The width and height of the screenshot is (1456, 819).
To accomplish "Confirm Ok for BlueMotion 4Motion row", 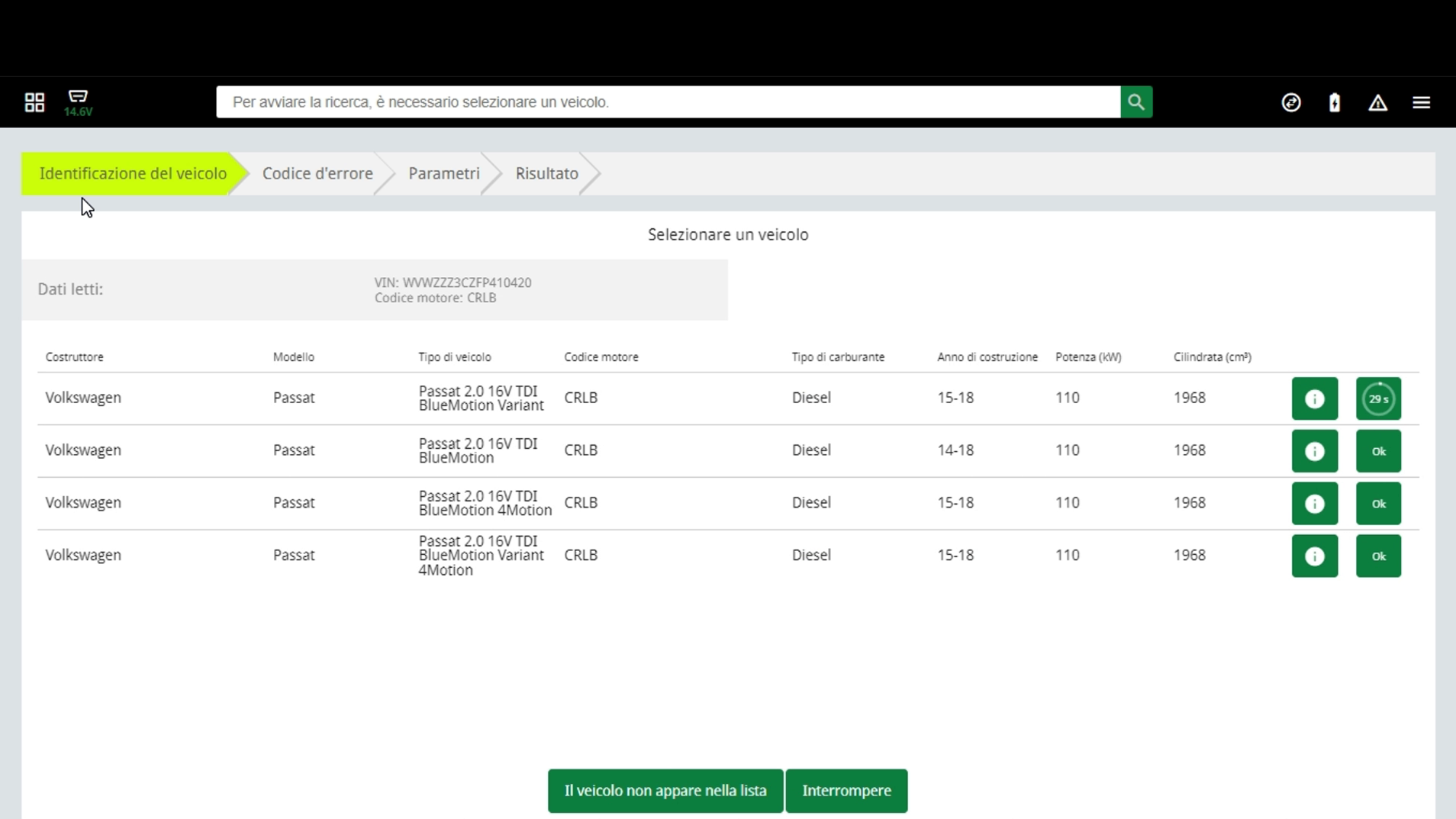I will pyautogui.click(x=1378, y=504).
